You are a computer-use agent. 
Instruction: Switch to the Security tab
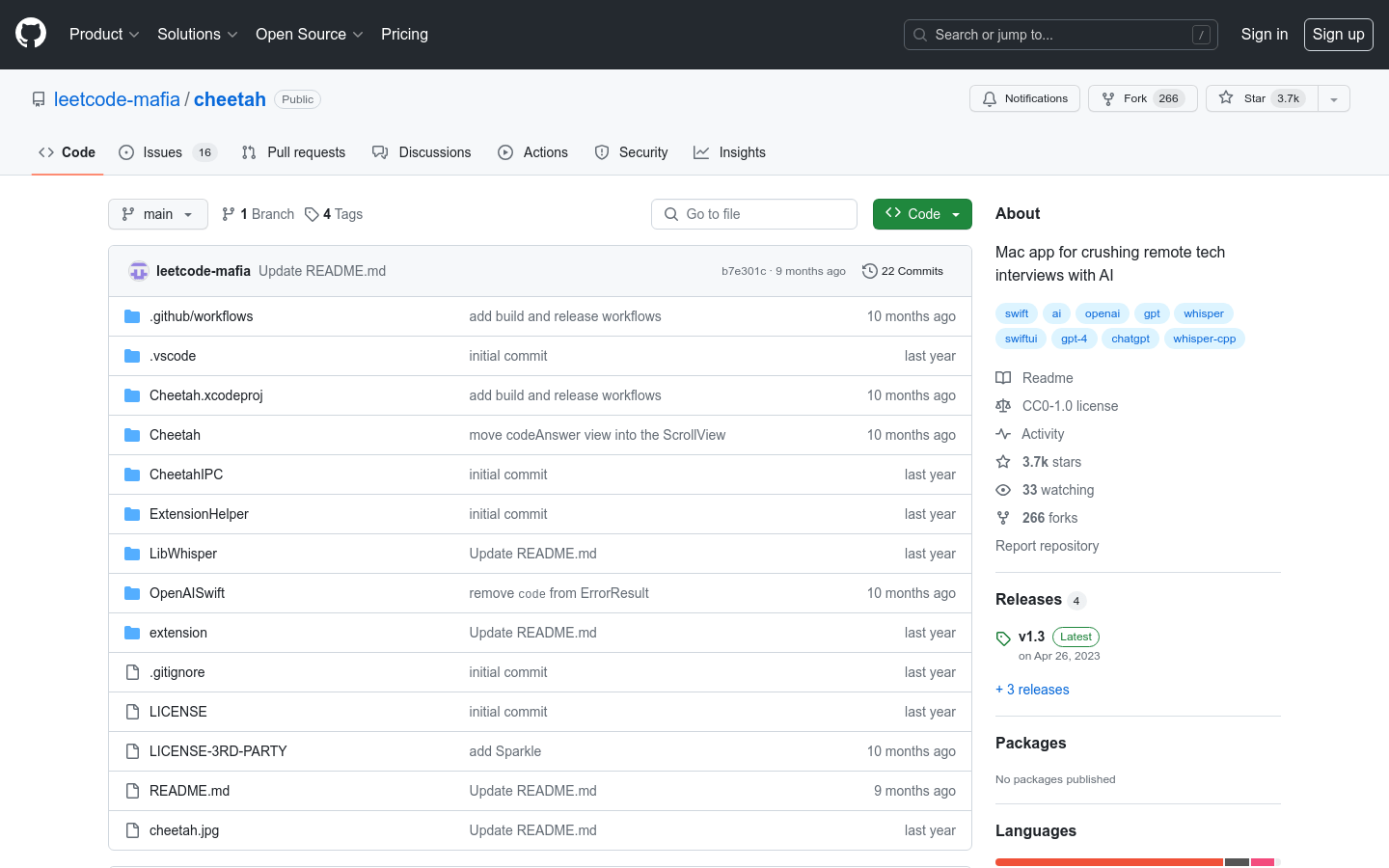631,152
